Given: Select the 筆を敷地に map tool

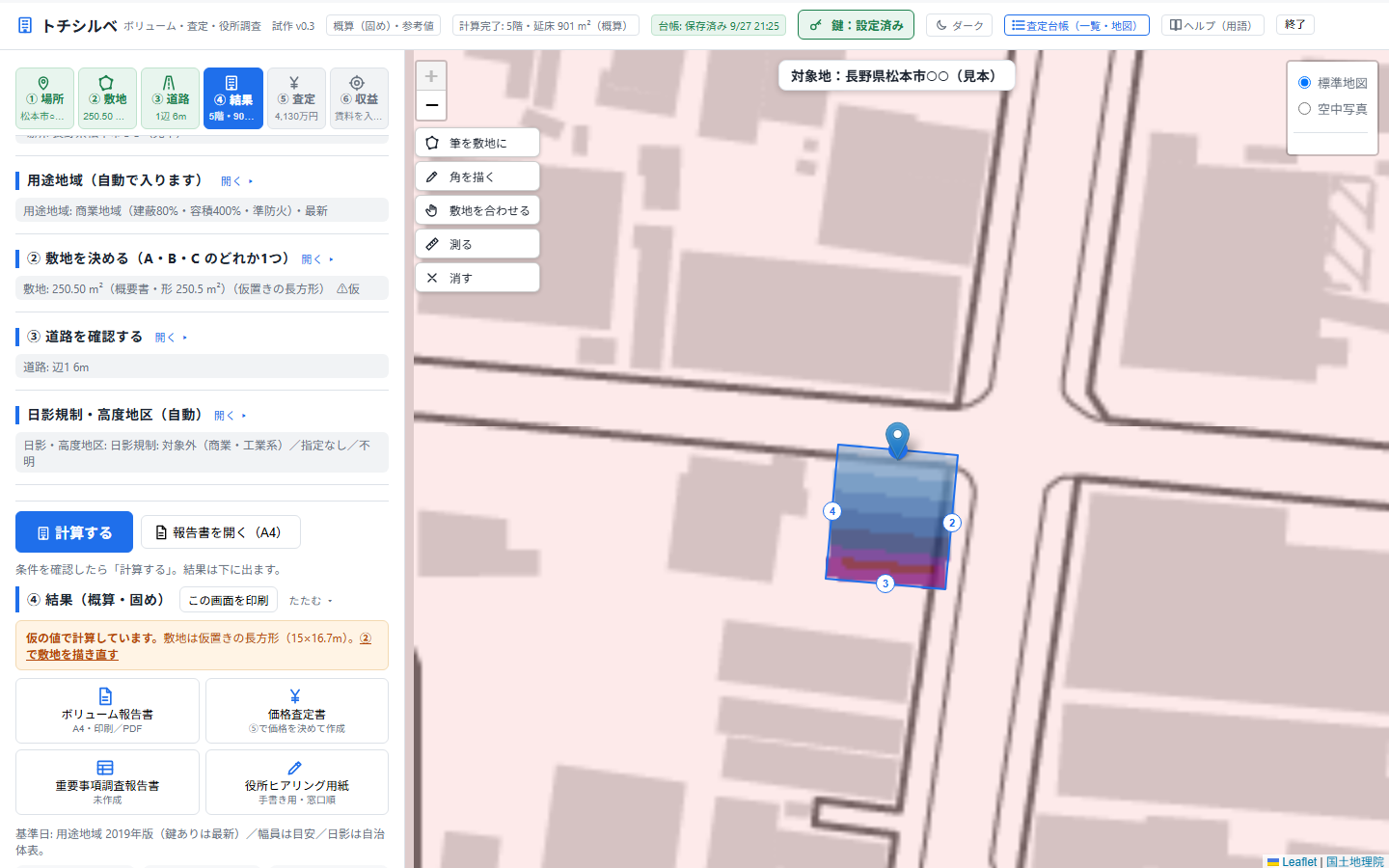Looking at the screenshot, I should tap(477, 143).
